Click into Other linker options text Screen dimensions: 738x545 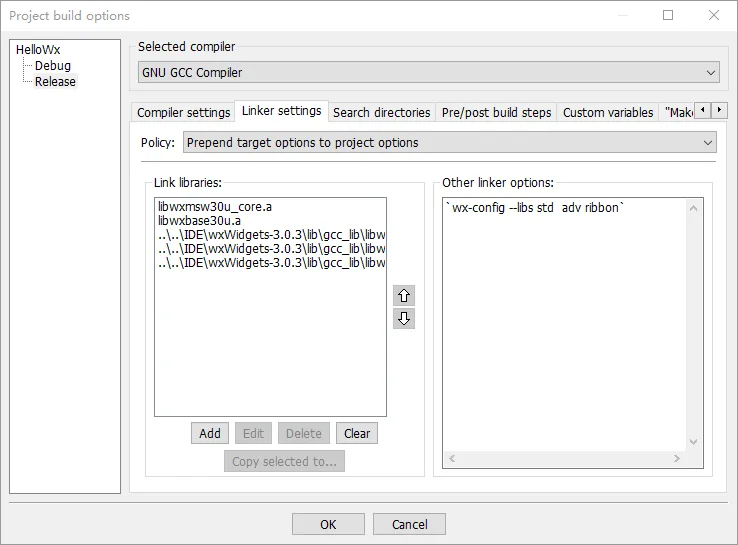pyautogui.click(x=565, y=325)
